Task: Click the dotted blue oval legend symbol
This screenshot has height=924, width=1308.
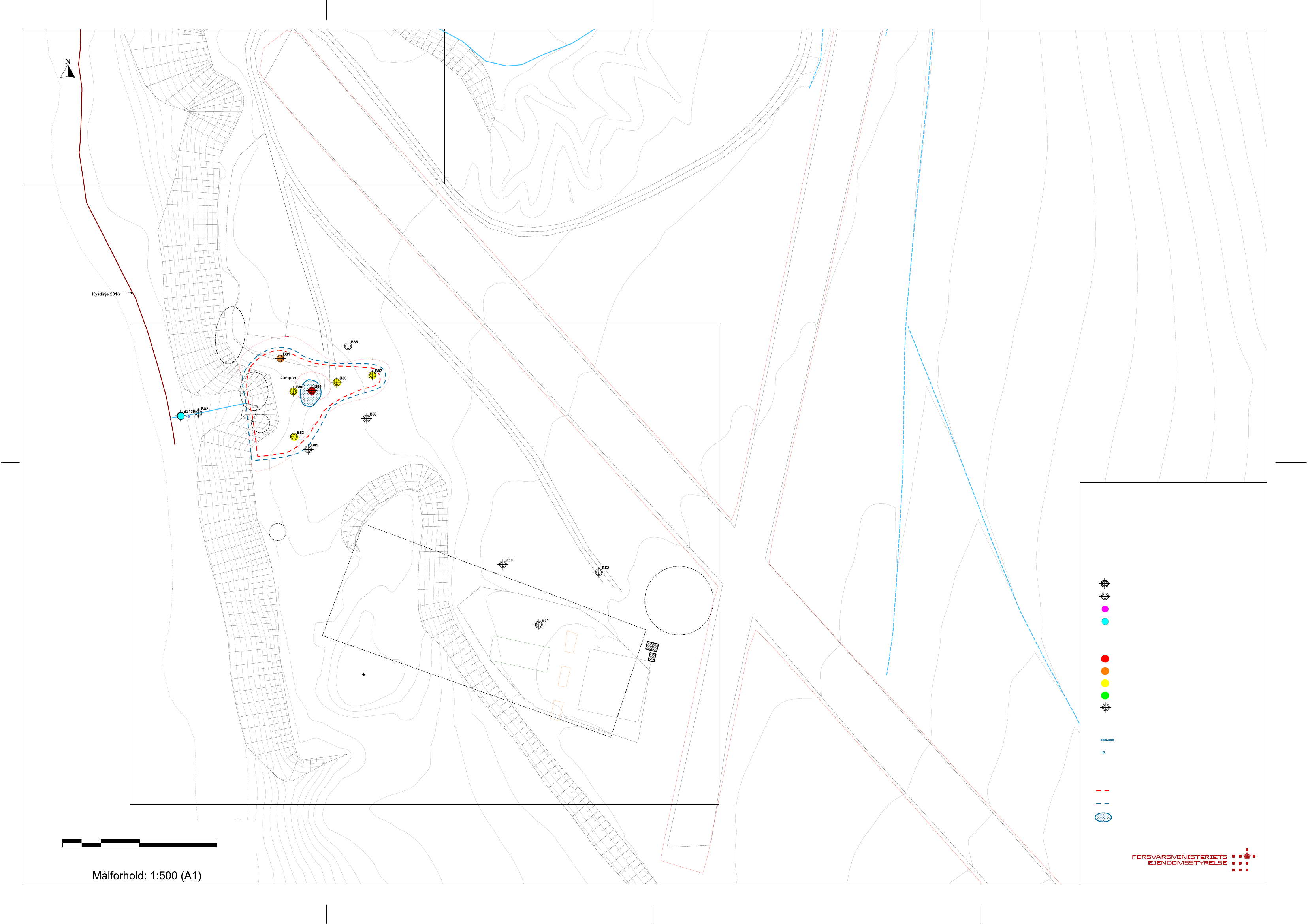Action: [x=1103, y=817]
